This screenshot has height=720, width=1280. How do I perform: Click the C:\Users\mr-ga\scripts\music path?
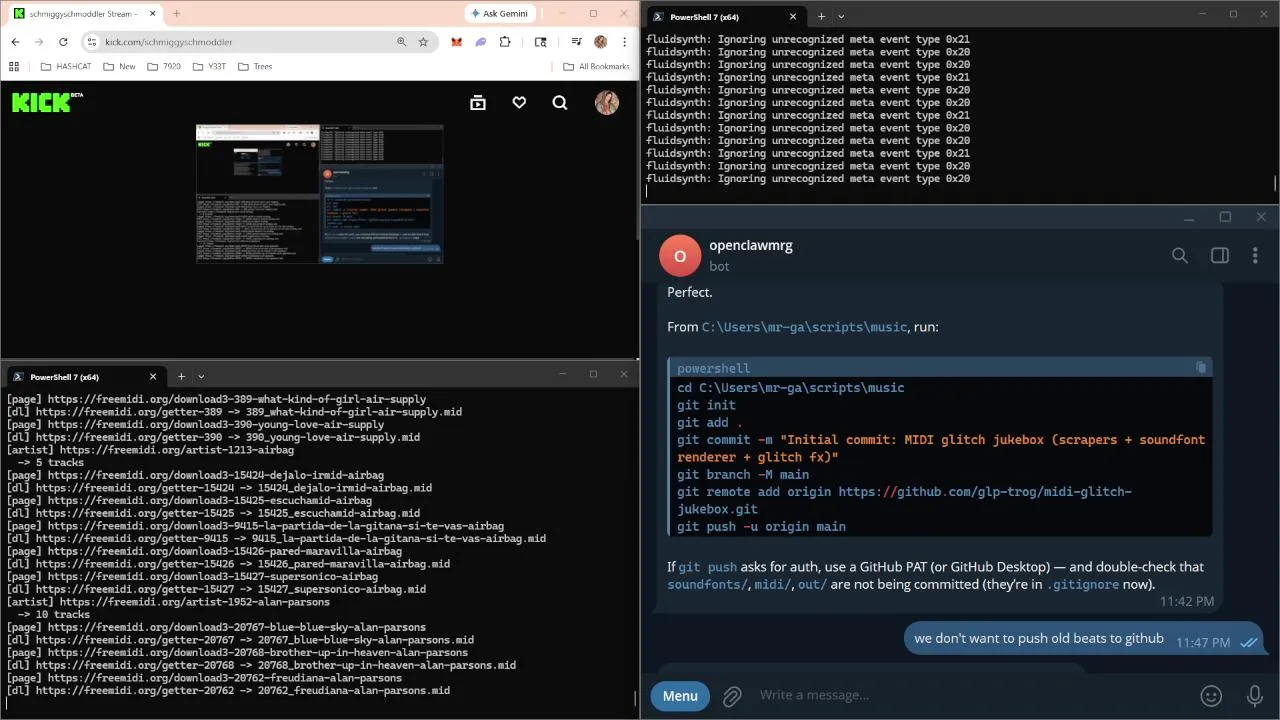[x=804, y=327]
